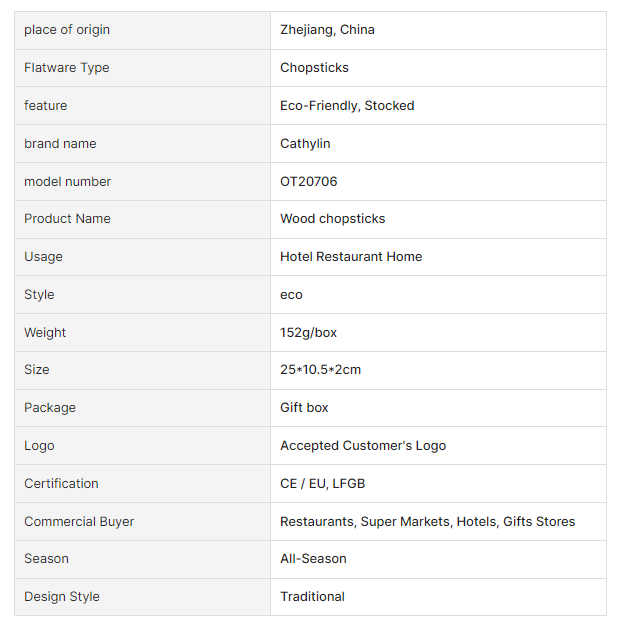623x630 pixels.
Task: Select the "All-Season" season value
Action: click(x=313, y=559)
